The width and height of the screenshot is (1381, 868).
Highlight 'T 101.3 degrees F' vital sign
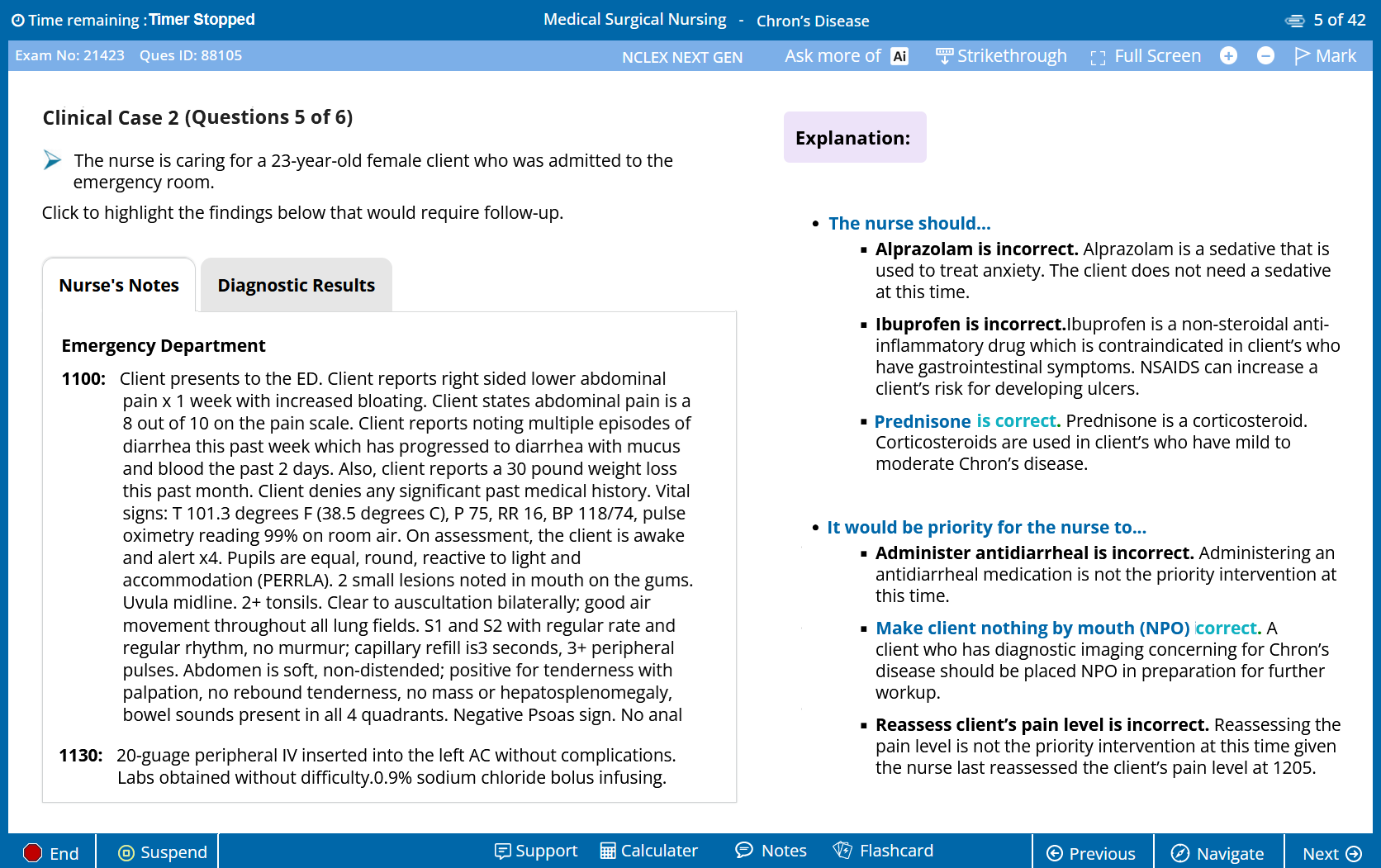pyautogui.click(x=242, y=514)
